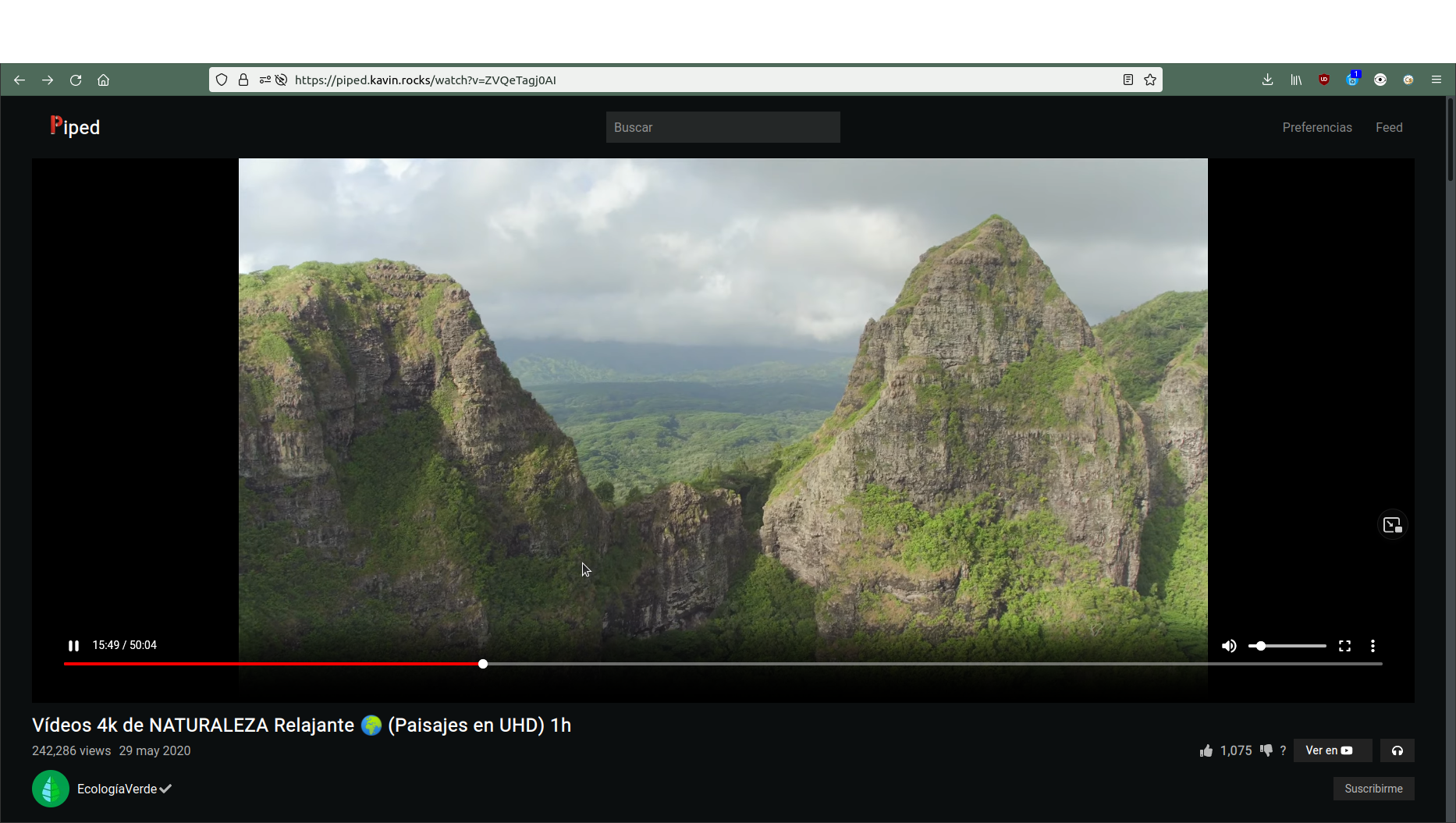Open video on YouTube via Ver en
This screenshot has width=1456, height=823.
(1333, 750)
